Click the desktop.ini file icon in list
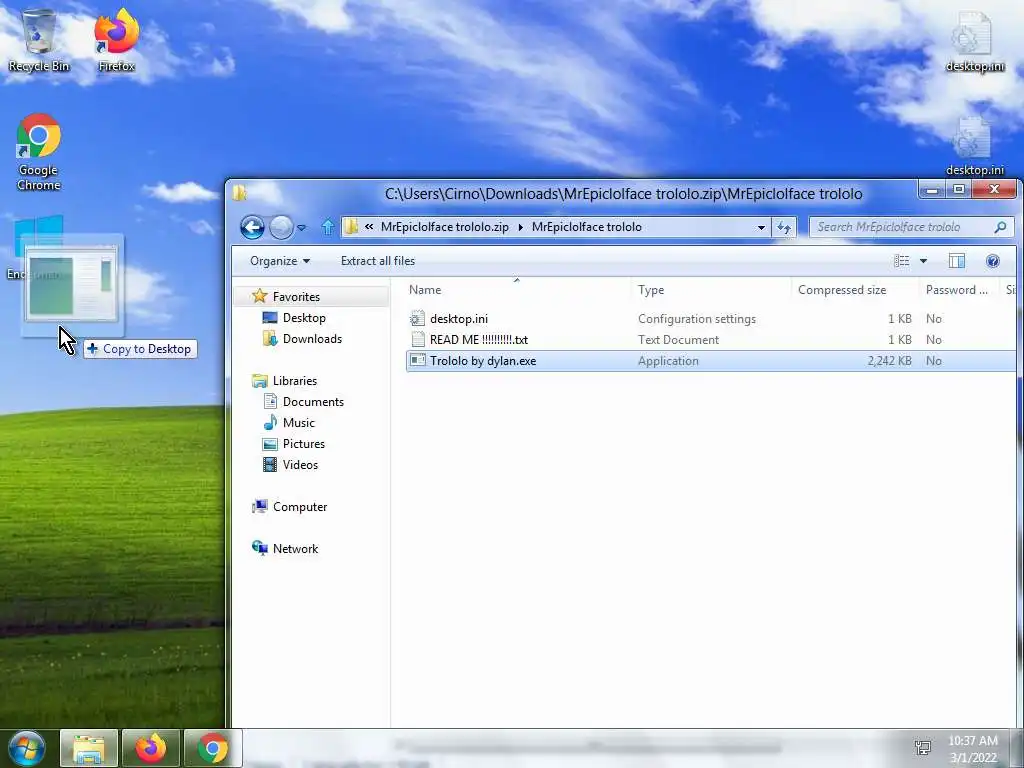 [x=417, y=319]
